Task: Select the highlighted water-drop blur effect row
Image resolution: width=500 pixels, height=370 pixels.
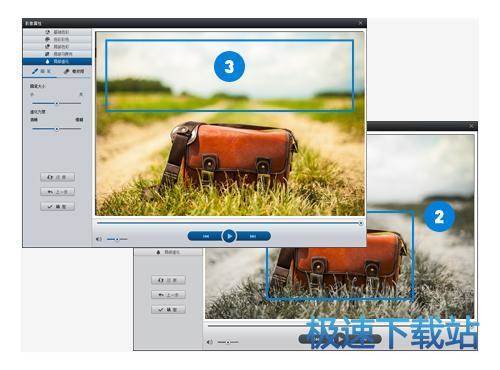Action: tap(57, 61)
